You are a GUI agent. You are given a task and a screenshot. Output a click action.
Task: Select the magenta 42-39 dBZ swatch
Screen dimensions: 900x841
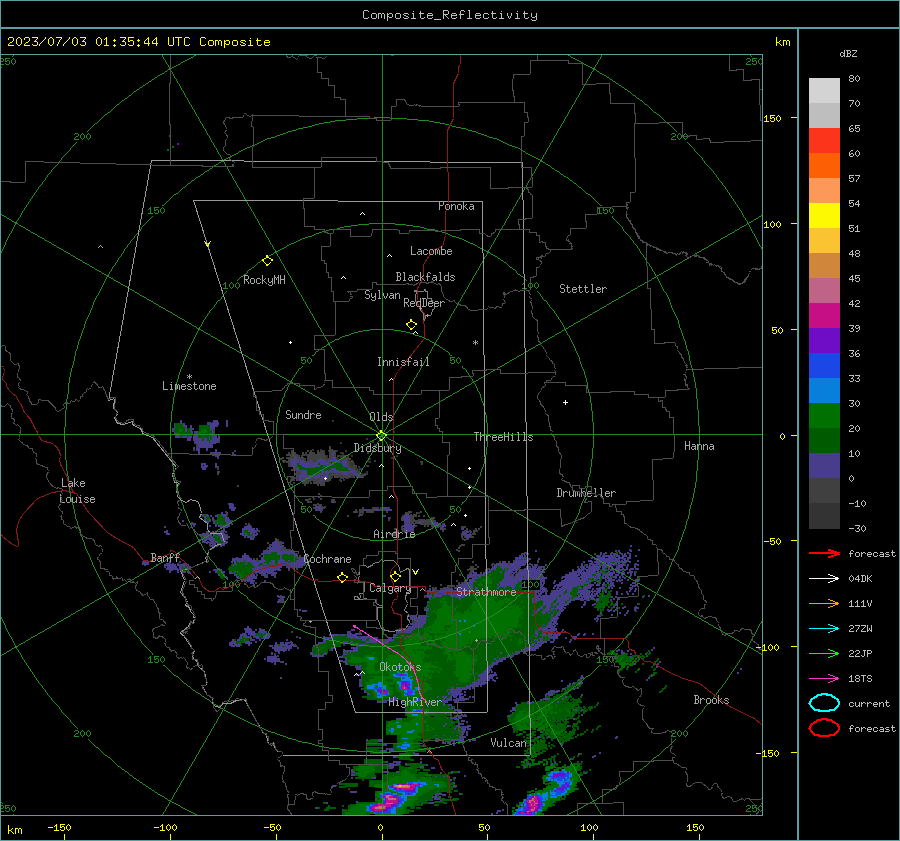tap(824, 316)
